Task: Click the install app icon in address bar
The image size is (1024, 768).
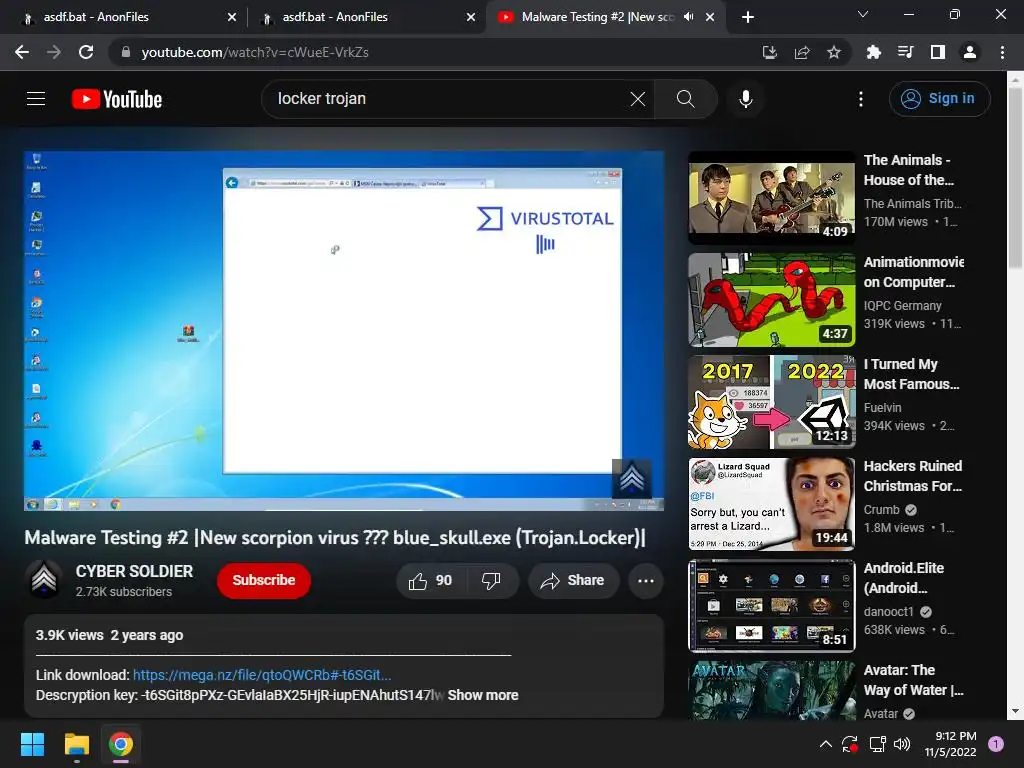Action: pyautogui.click(x=770, y=52)
